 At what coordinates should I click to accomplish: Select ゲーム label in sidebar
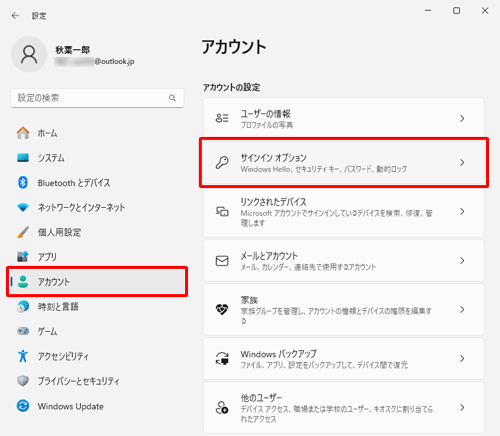(x=47, y=331)
